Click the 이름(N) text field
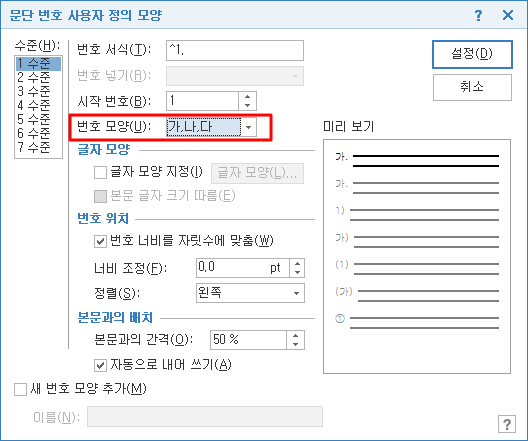This screenshot has height=441, width=528. click(x=205, y=417)
